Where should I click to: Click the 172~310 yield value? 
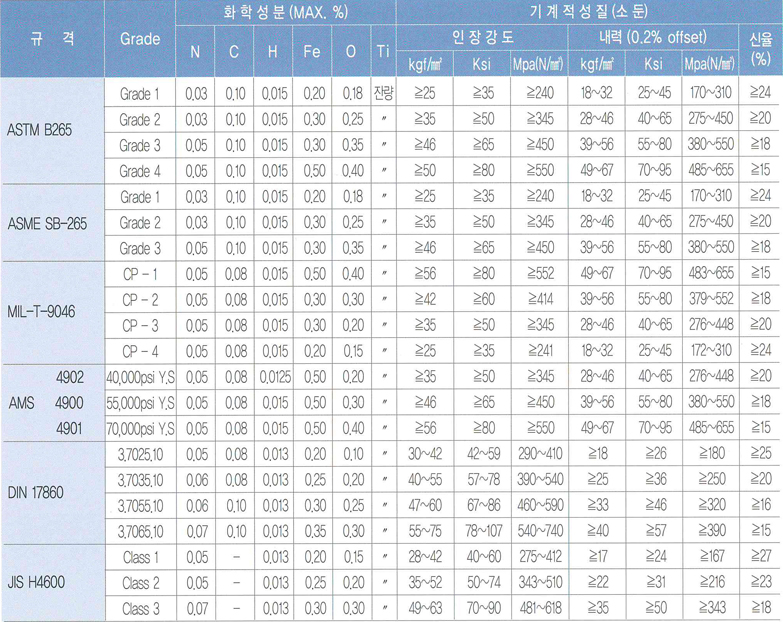tap(711, 350)
